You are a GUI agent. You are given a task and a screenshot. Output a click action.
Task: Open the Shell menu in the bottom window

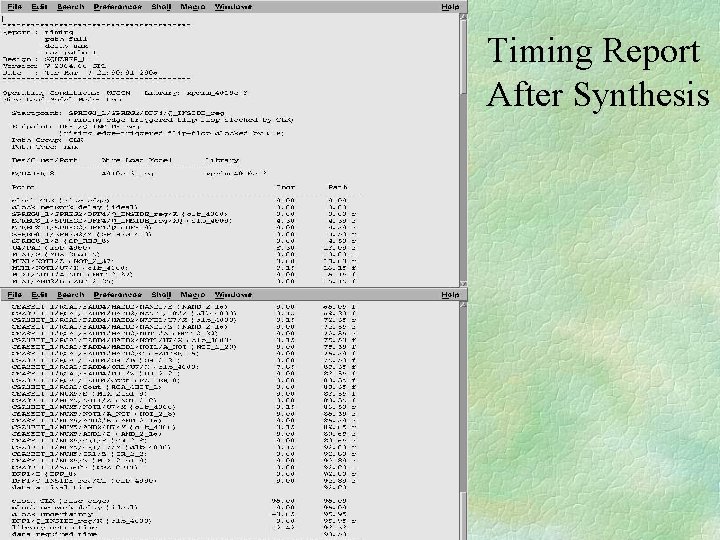pos(161,295)
